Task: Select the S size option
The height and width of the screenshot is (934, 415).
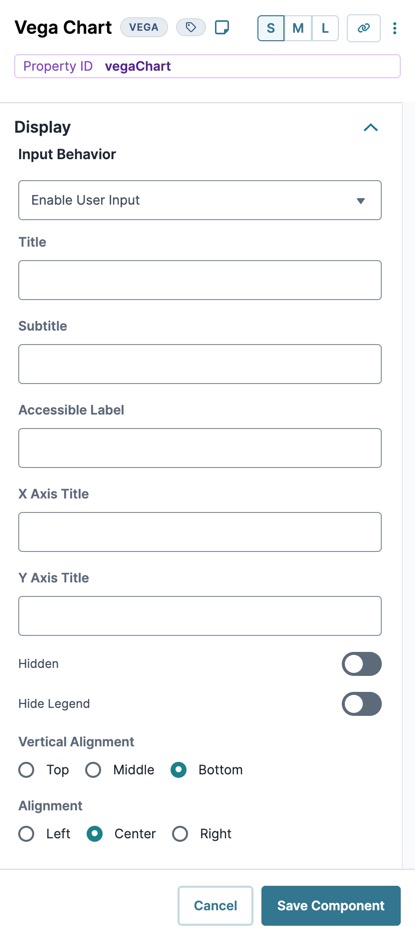Action: [271, 28]
